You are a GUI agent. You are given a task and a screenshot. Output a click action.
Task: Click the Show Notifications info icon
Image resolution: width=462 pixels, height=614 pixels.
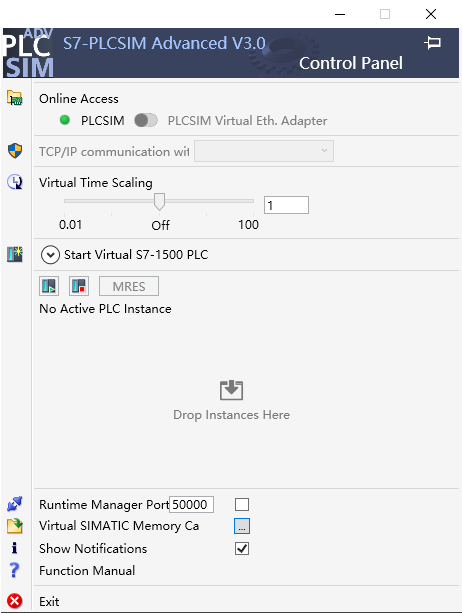[14, 548]
